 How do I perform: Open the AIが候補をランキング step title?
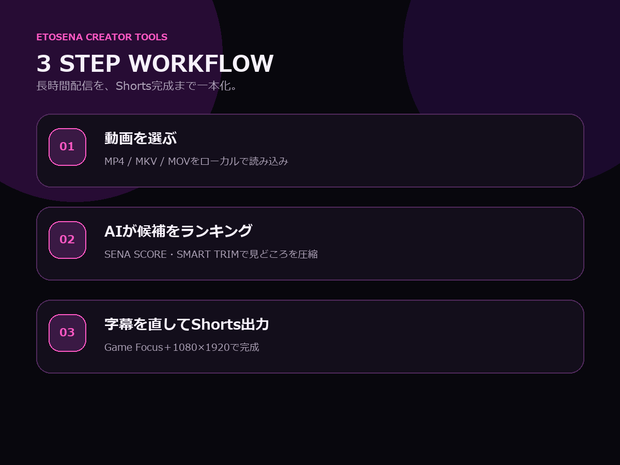[178, 231]
